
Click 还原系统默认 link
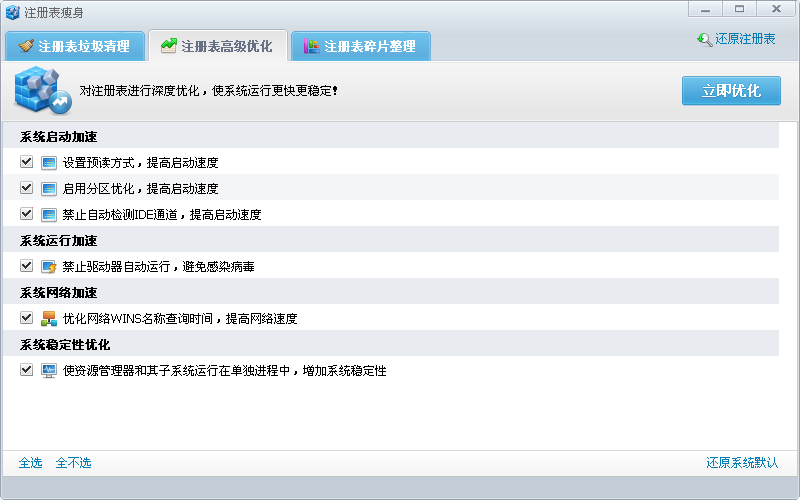point(742,463)
